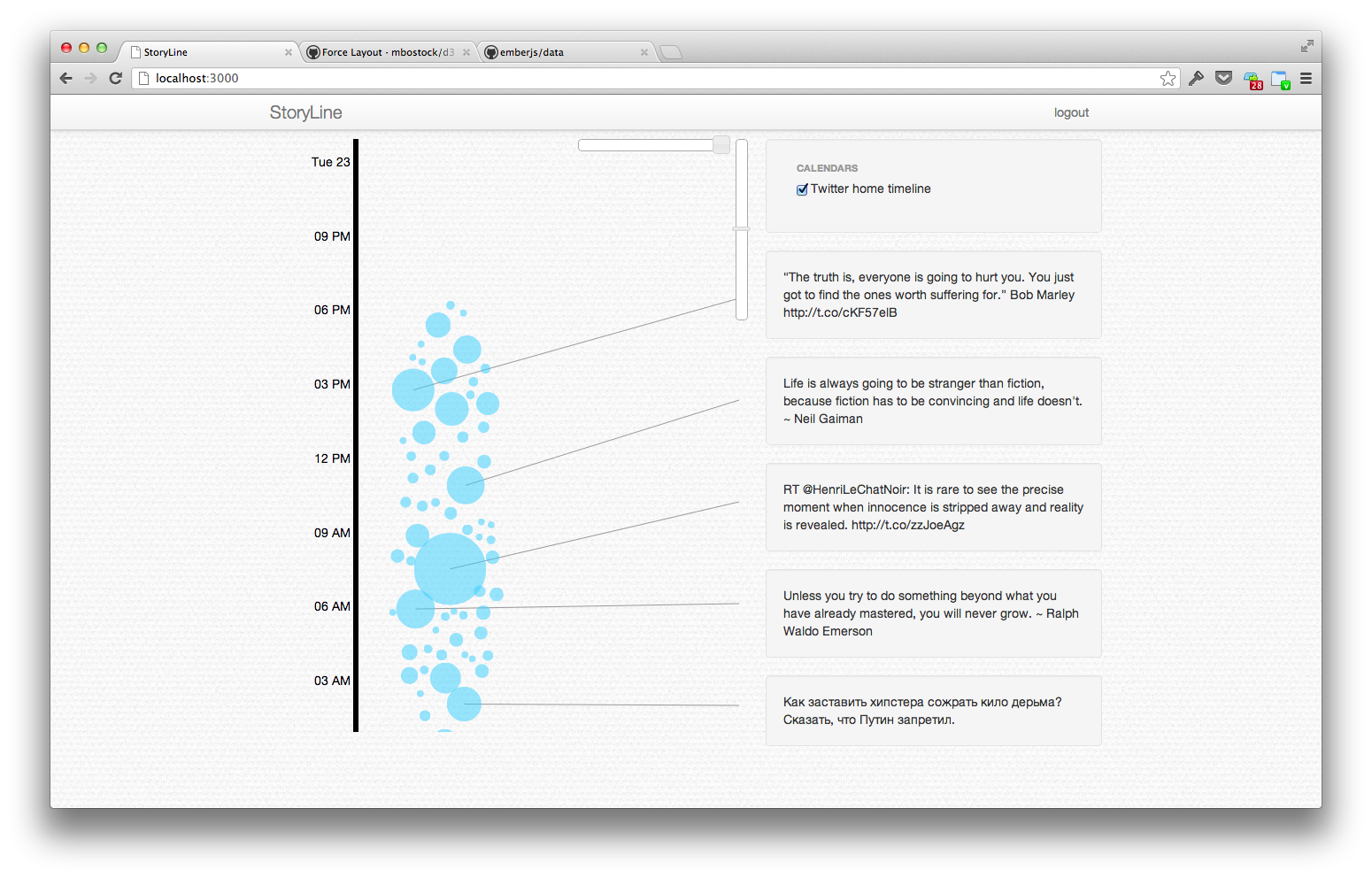Click the blue window extension with the green badge
This screenshot has width=1372, height=878.
pos(1280,80)
